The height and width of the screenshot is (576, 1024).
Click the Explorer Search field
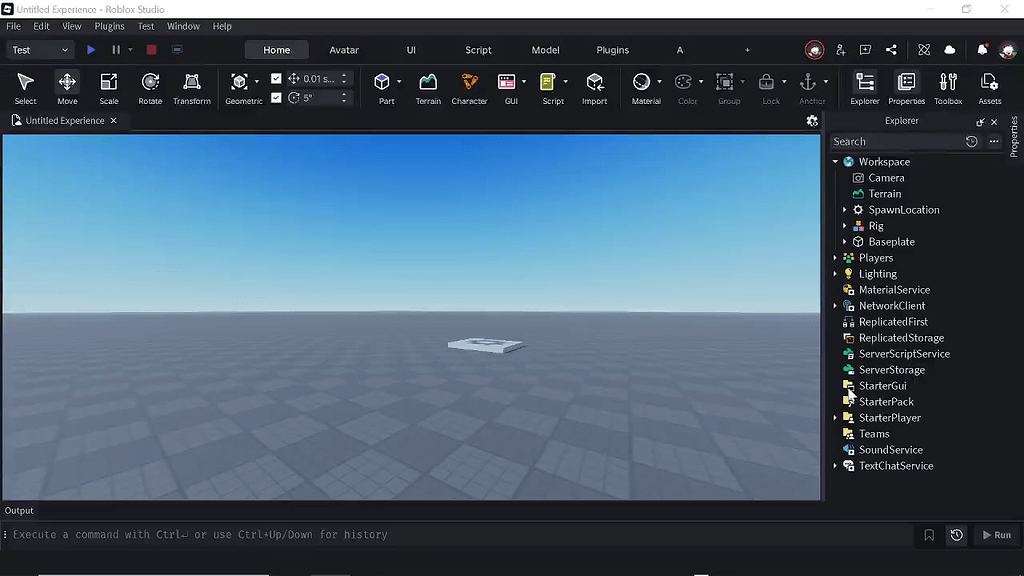tap(896, 142)
